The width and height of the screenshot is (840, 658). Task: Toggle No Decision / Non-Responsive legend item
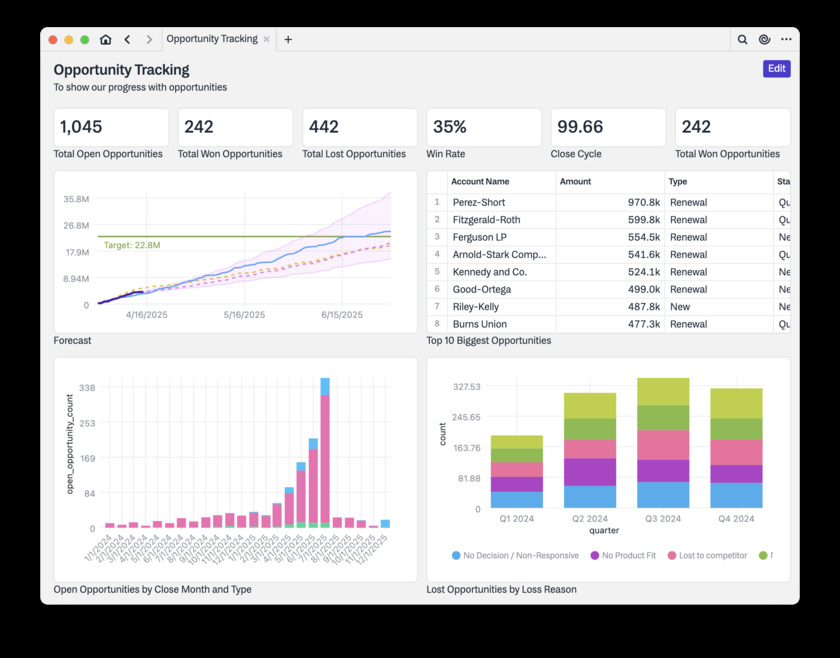tap(514, 555)
